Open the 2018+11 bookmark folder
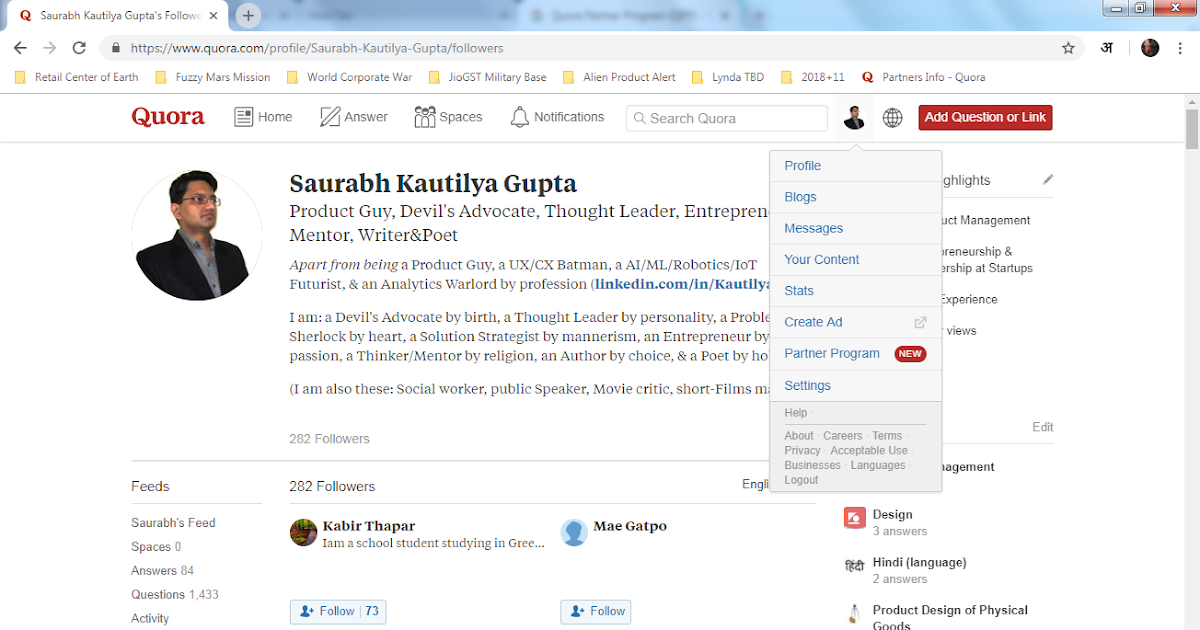The height and width of the screenshot is (630, 1200). coord(813,77)
